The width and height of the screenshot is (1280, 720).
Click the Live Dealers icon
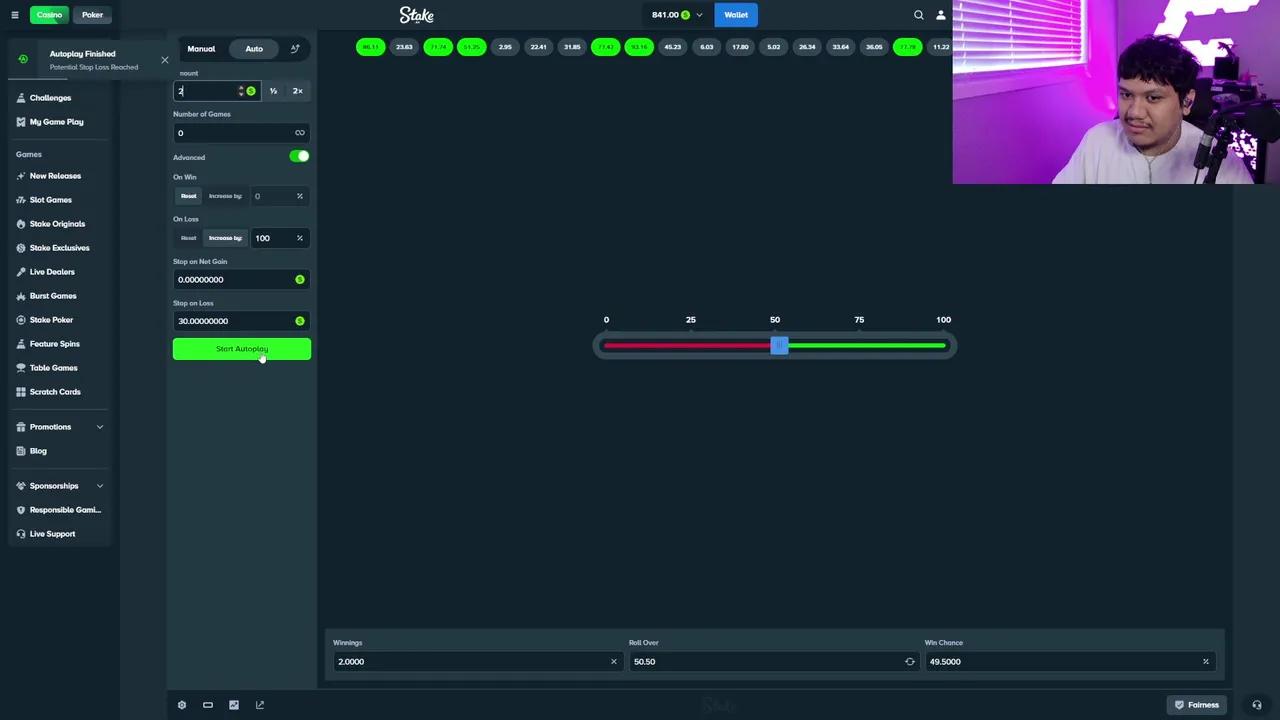coord(21,272)
